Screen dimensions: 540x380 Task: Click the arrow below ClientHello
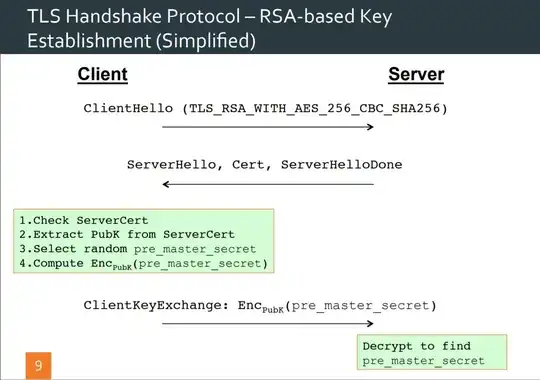268,127
